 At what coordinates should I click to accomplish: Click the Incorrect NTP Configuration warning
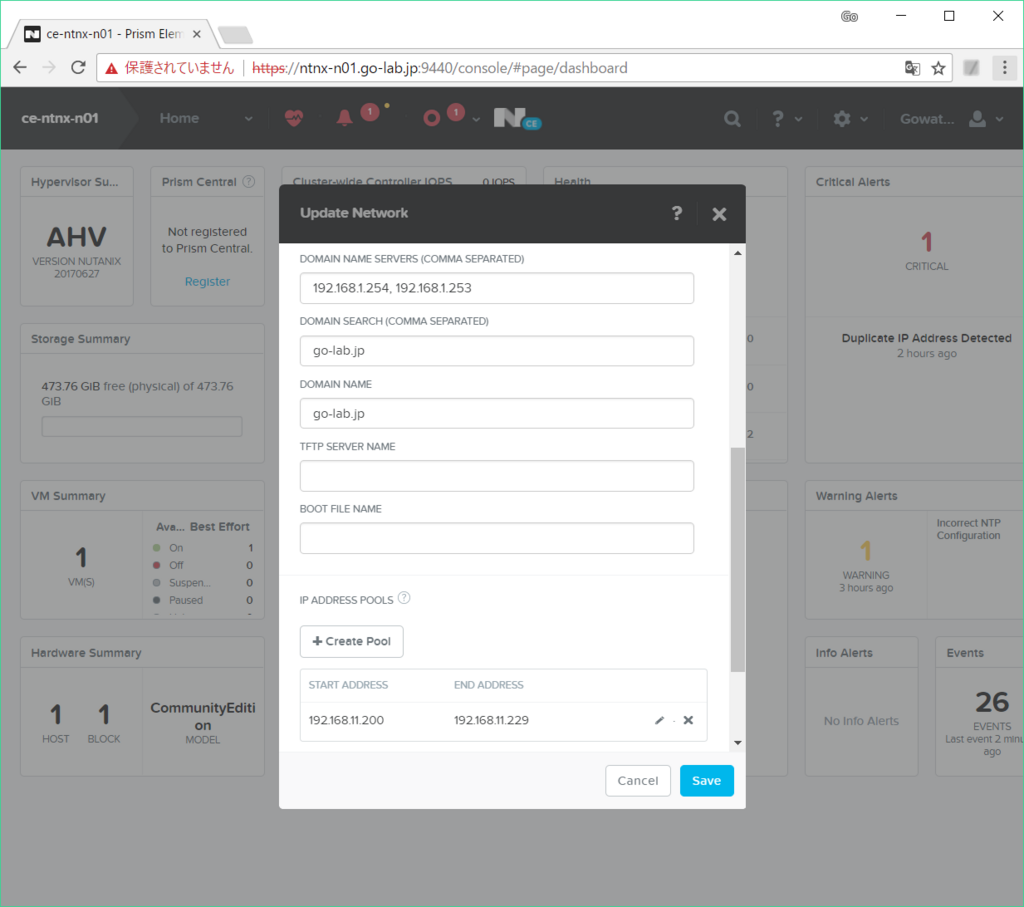pos(968,529)
